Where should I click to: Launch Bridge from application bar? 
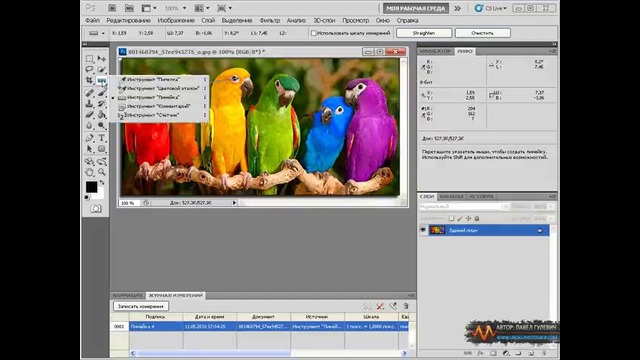coord(112,8)
